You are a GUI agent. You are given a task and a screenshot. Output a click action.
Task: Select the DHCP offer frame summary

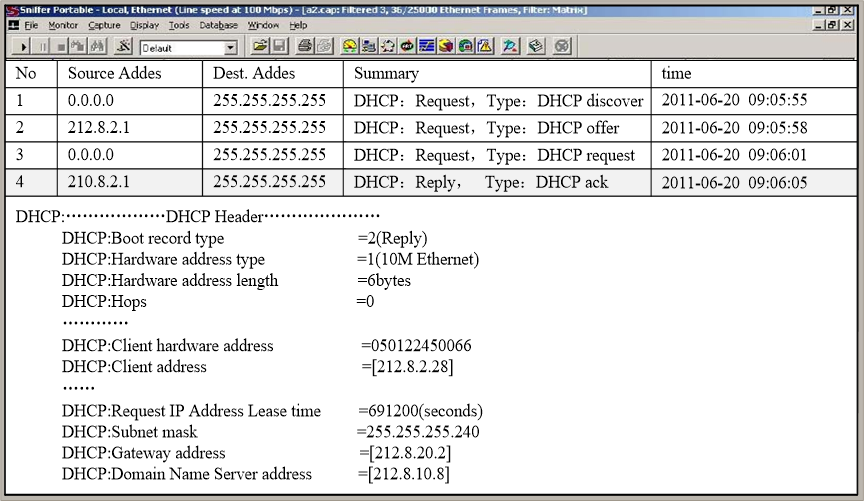click(x=486, y=128)
